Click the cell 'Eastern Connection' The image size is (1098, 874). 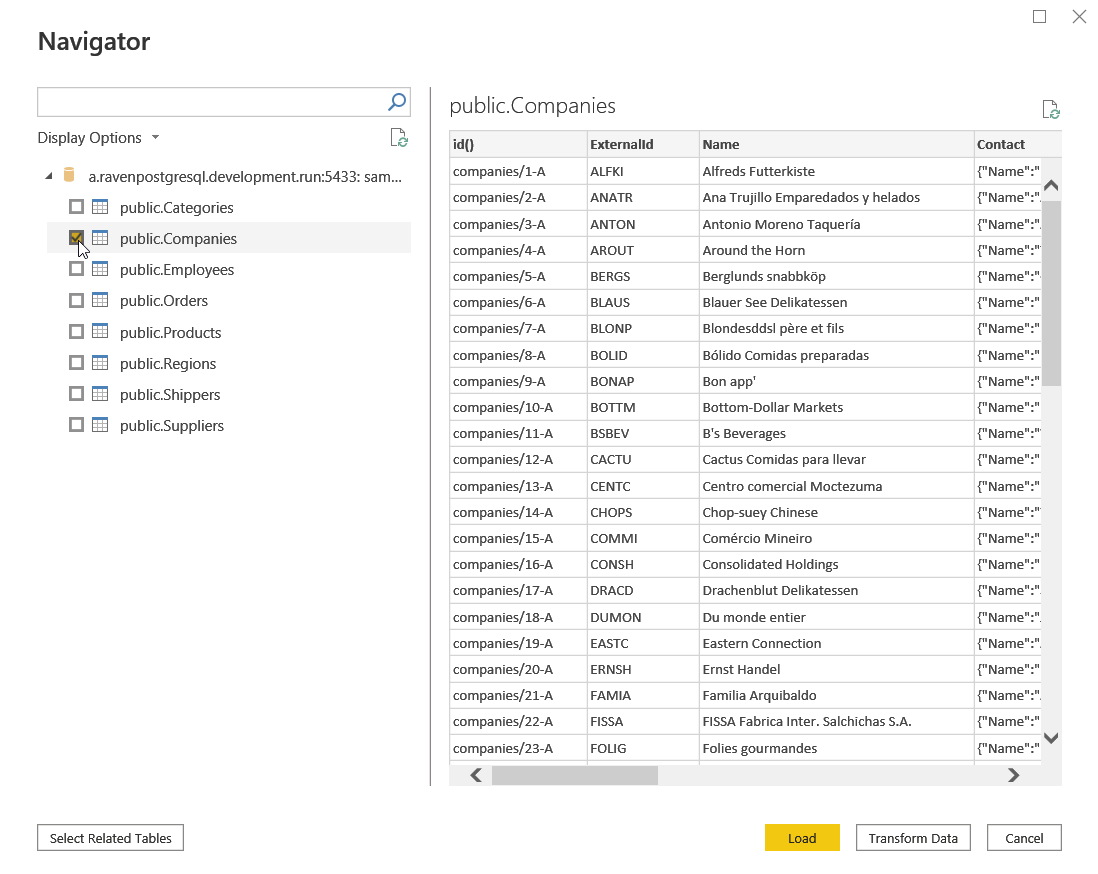pyautogui.click(x=836, y=643)
